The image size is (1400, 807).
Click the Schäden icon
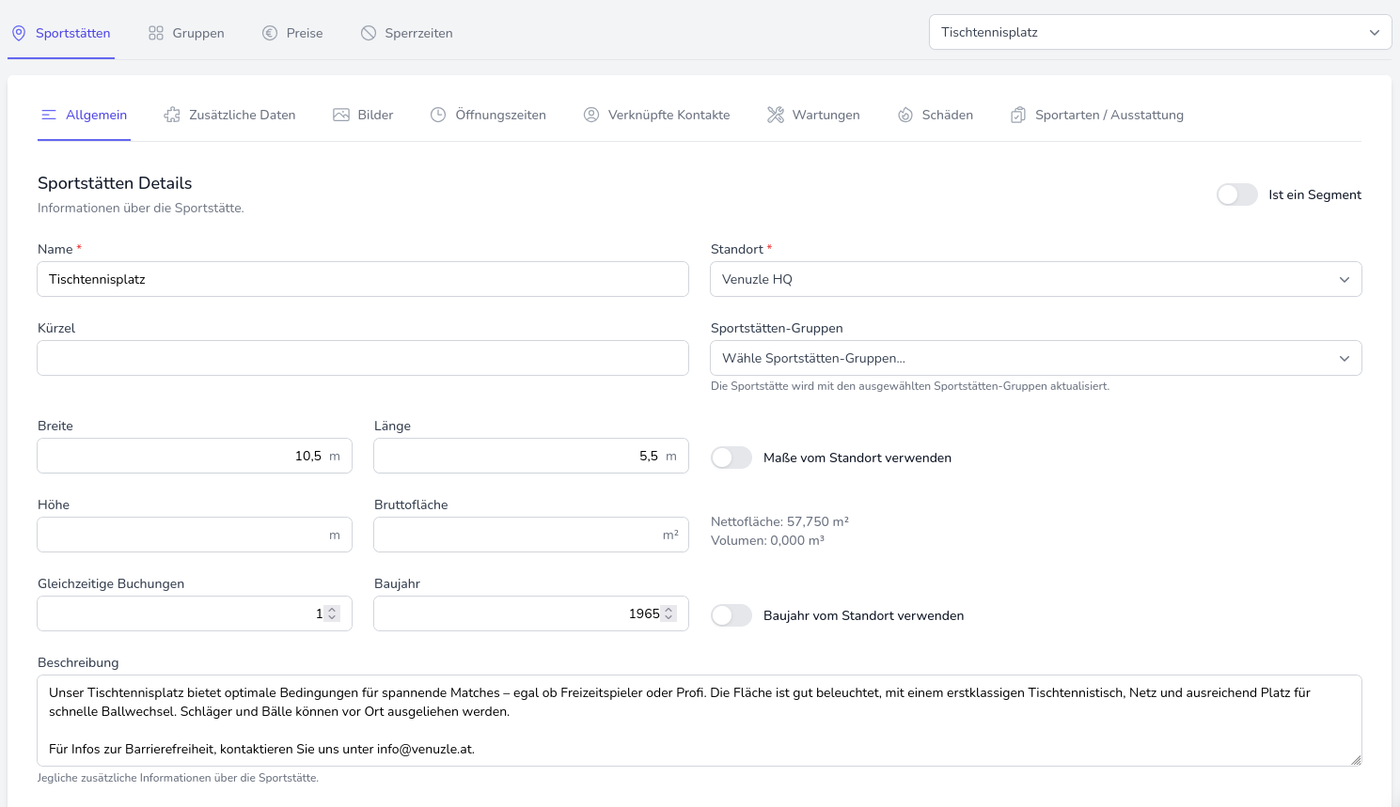pos(905,115)
